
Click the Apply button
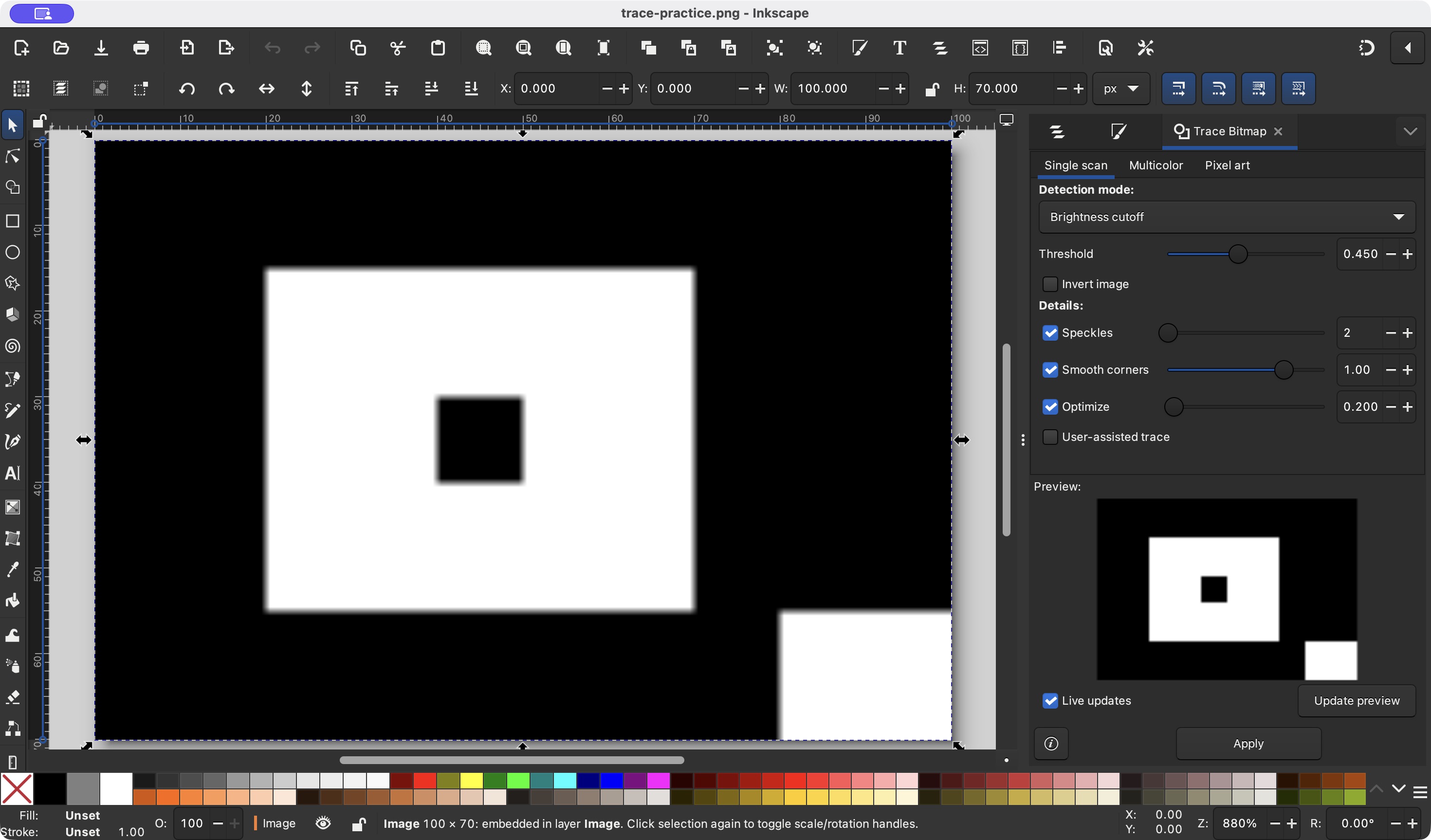coord(1248,743)
